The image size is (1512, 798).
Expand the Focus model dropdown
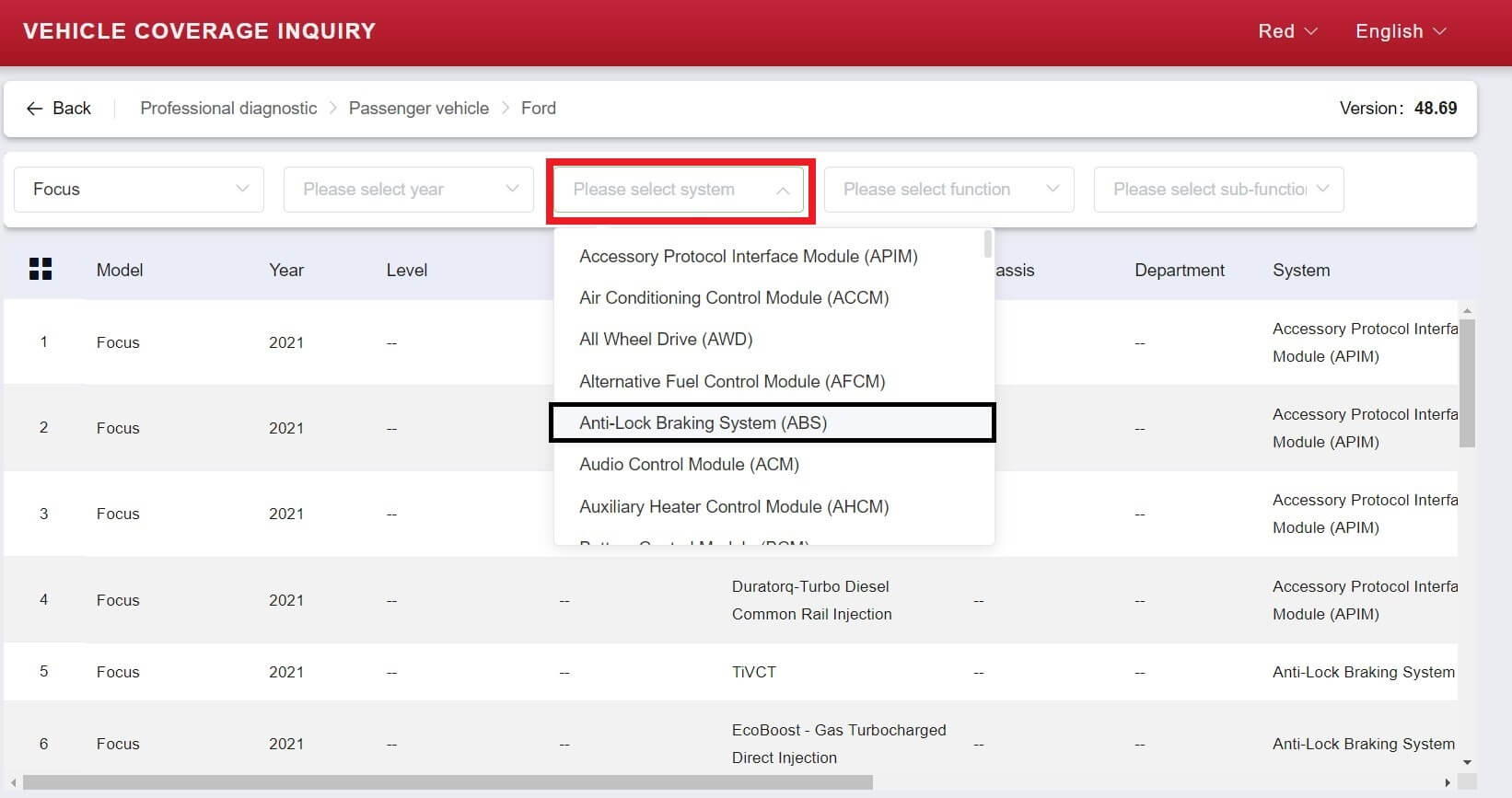pos(139,190)
